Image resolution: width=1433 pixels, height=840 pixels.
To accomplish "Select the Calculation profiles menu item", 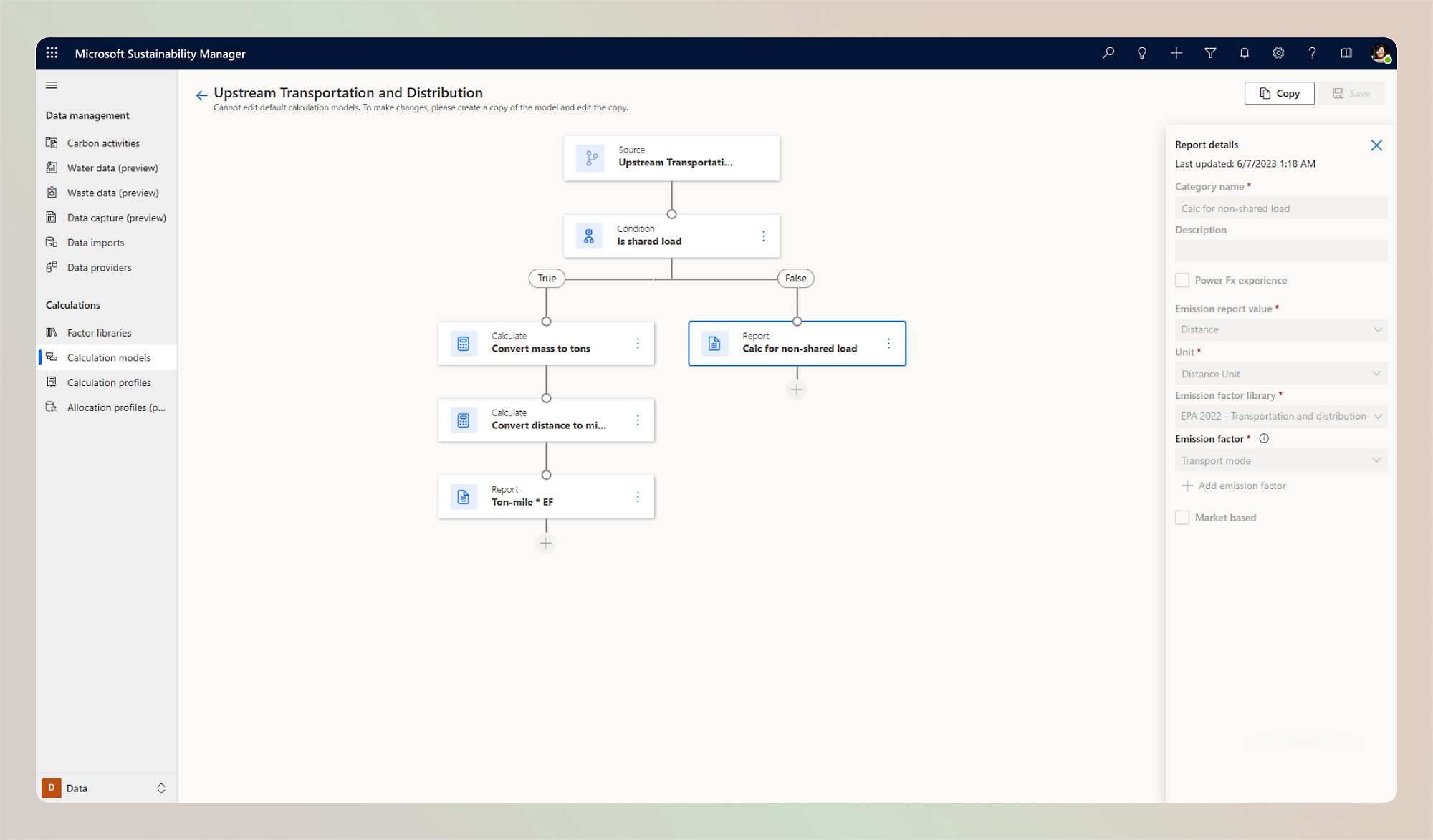I will point(108,381).
